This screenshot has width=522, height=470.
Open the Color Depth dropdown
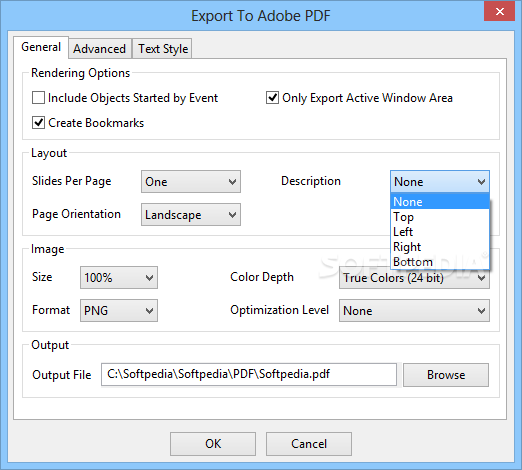point(414,279)
